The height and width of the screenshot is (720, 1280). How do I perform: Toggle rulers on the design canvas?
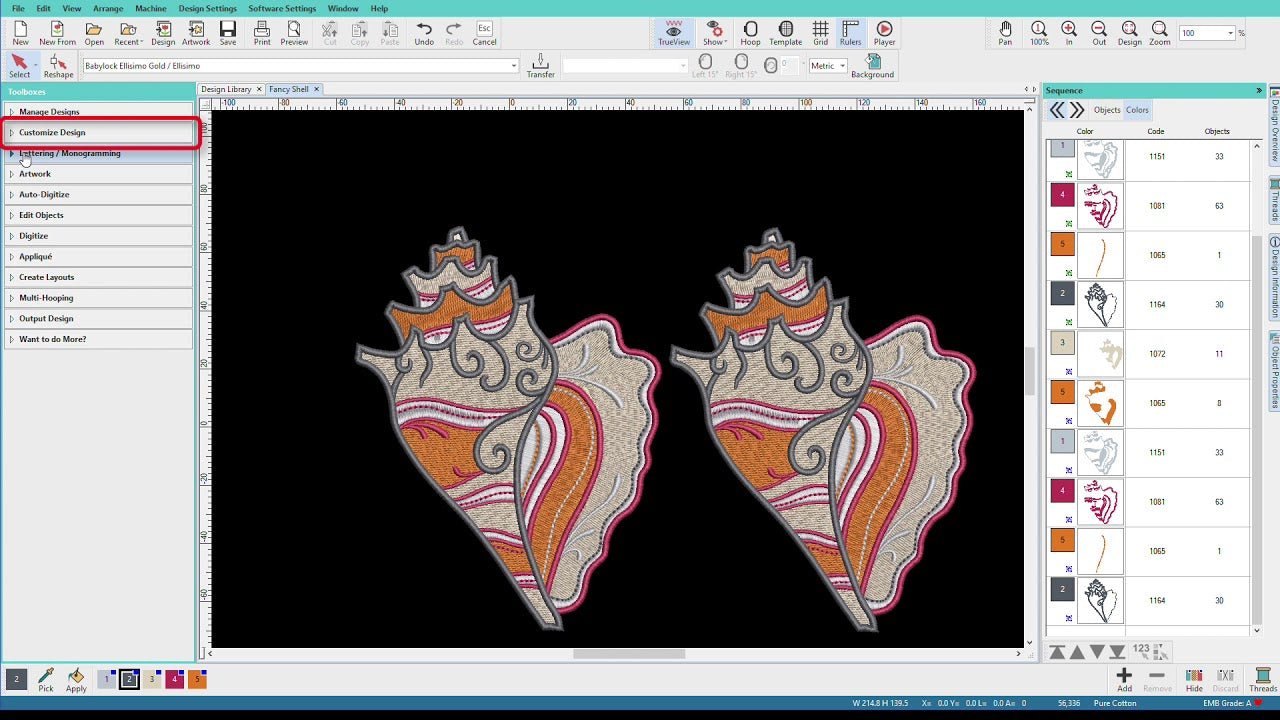click(849, 33)
